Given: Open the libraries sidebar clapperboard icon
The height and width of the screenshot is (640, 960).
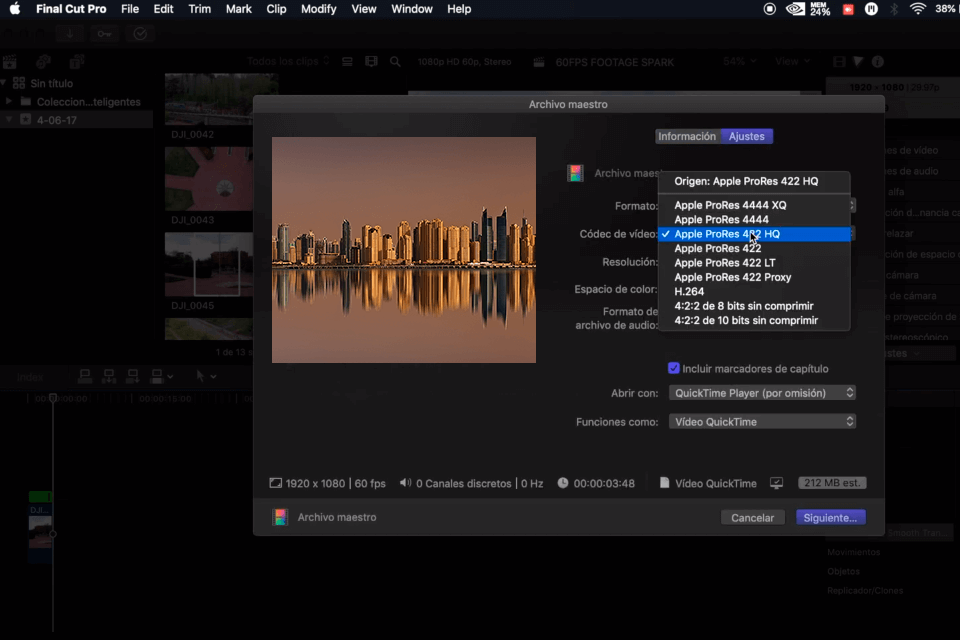Looking at the screenshot, I should 10,62.
